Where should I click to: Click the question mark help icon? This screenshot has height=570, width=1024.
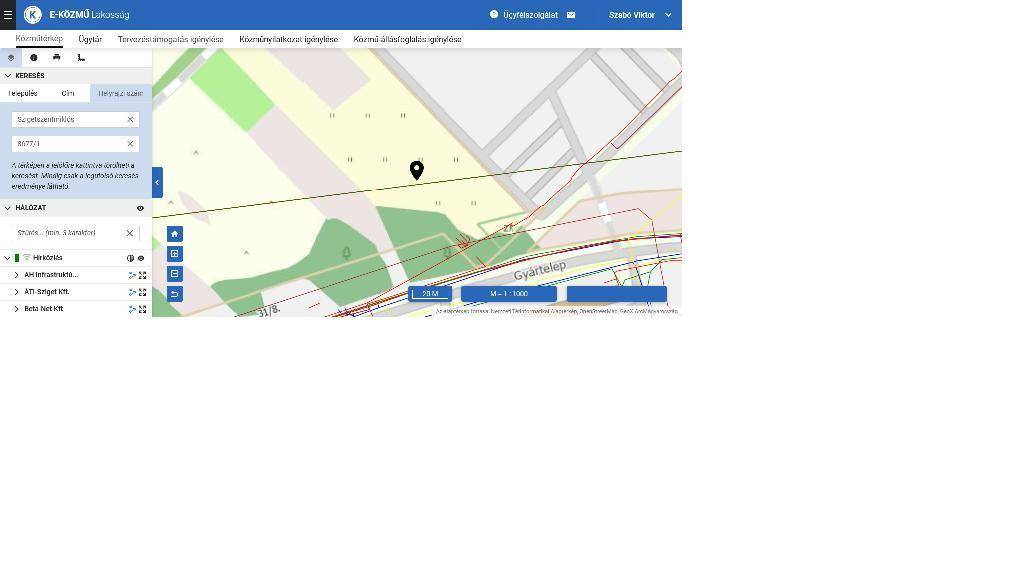(494, 14)
